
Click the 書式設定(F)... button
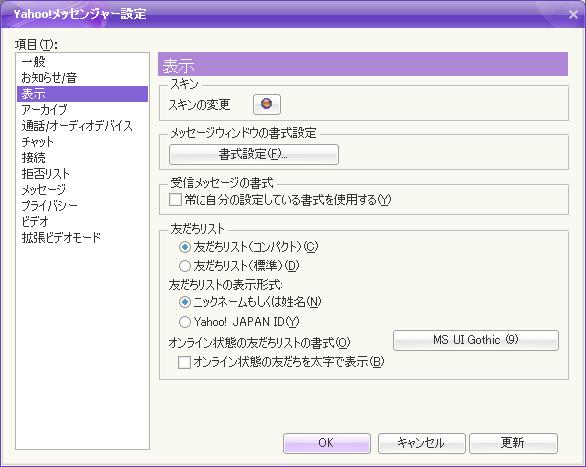click(x=254, y=154)
